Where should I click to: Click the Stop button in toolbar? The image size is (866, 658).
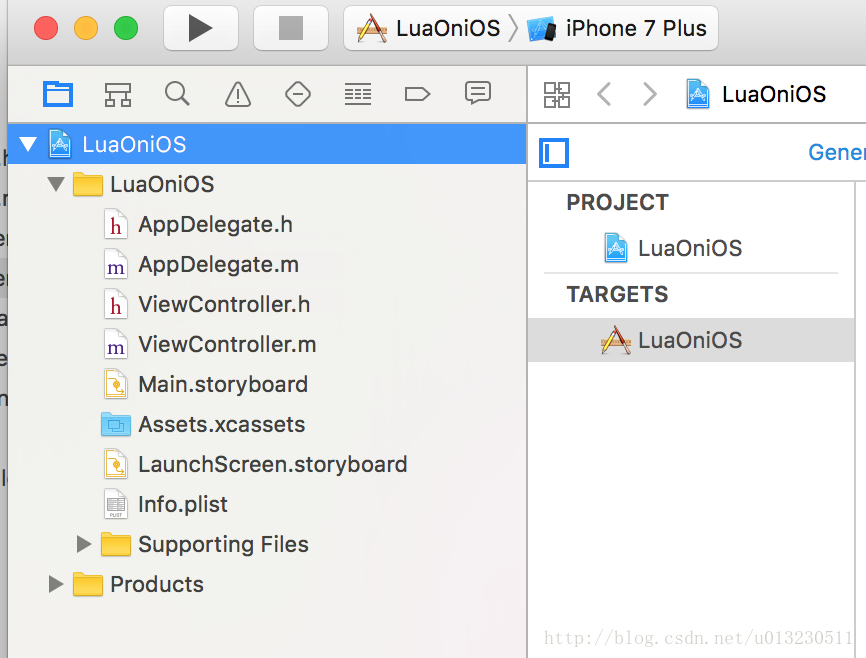pyautogui.click(x=290, y=28)
